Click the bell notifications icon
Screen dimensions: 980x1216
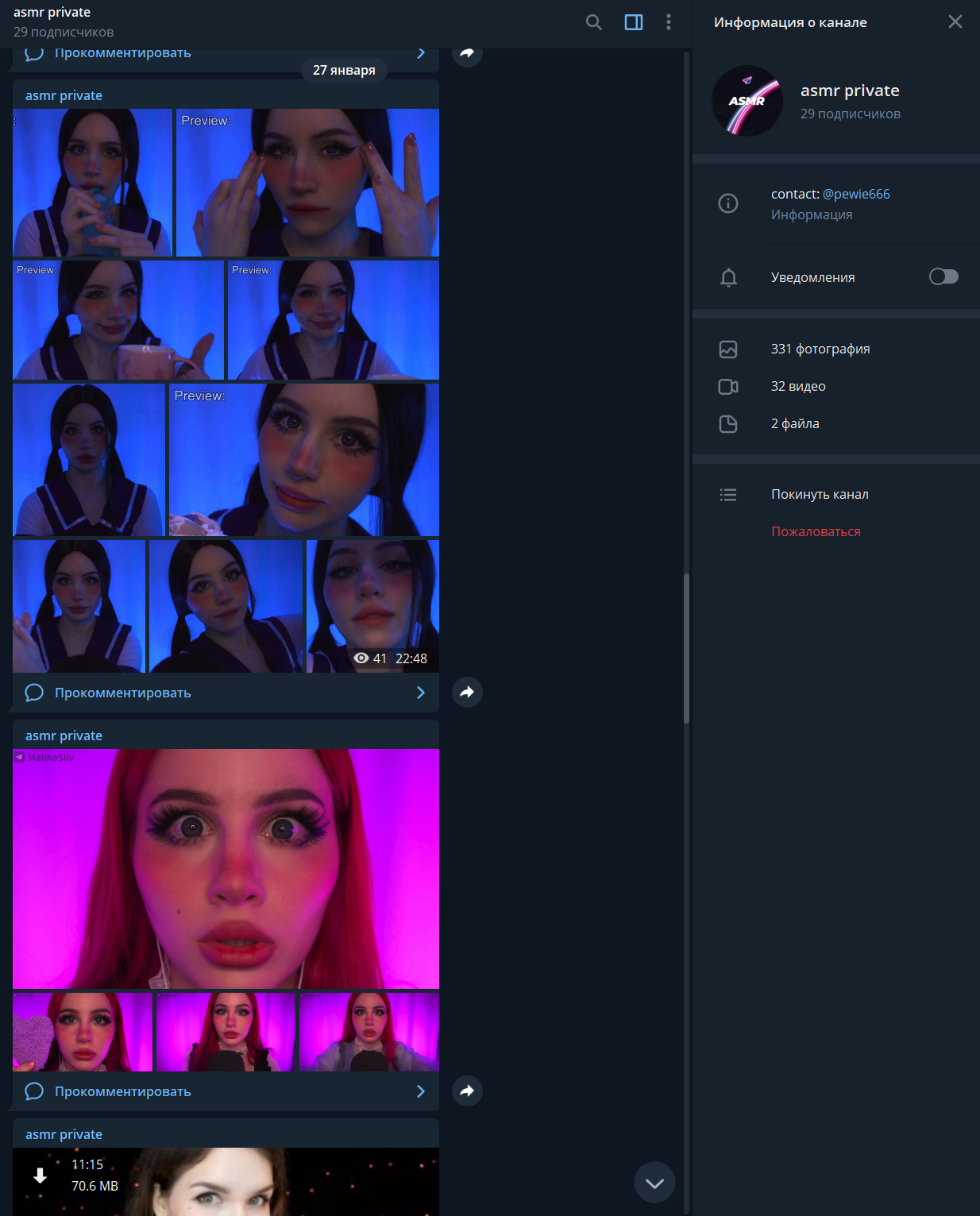pos(728,277)
